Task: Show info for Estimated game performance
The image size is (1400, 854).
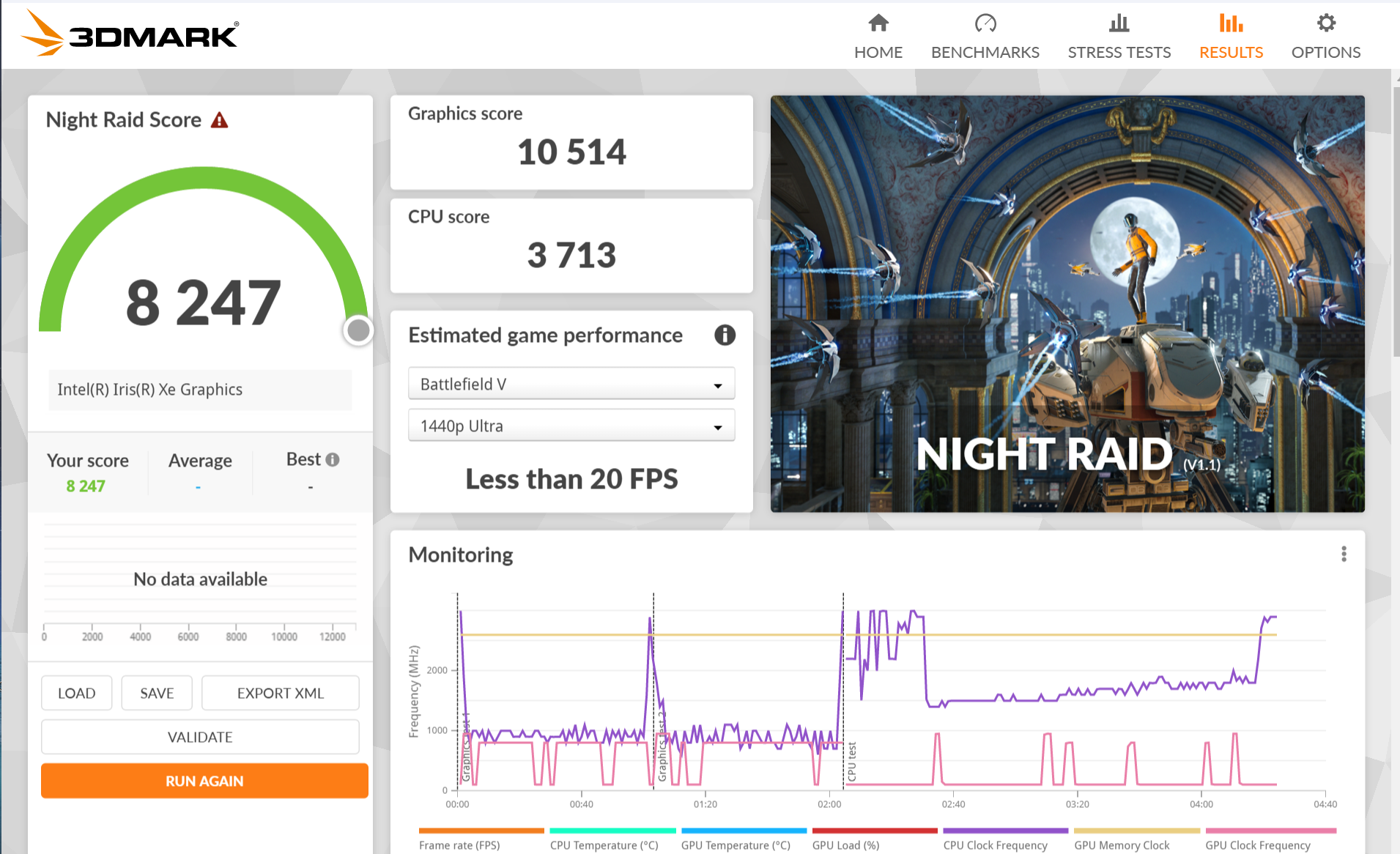Action: coord(725,335)
